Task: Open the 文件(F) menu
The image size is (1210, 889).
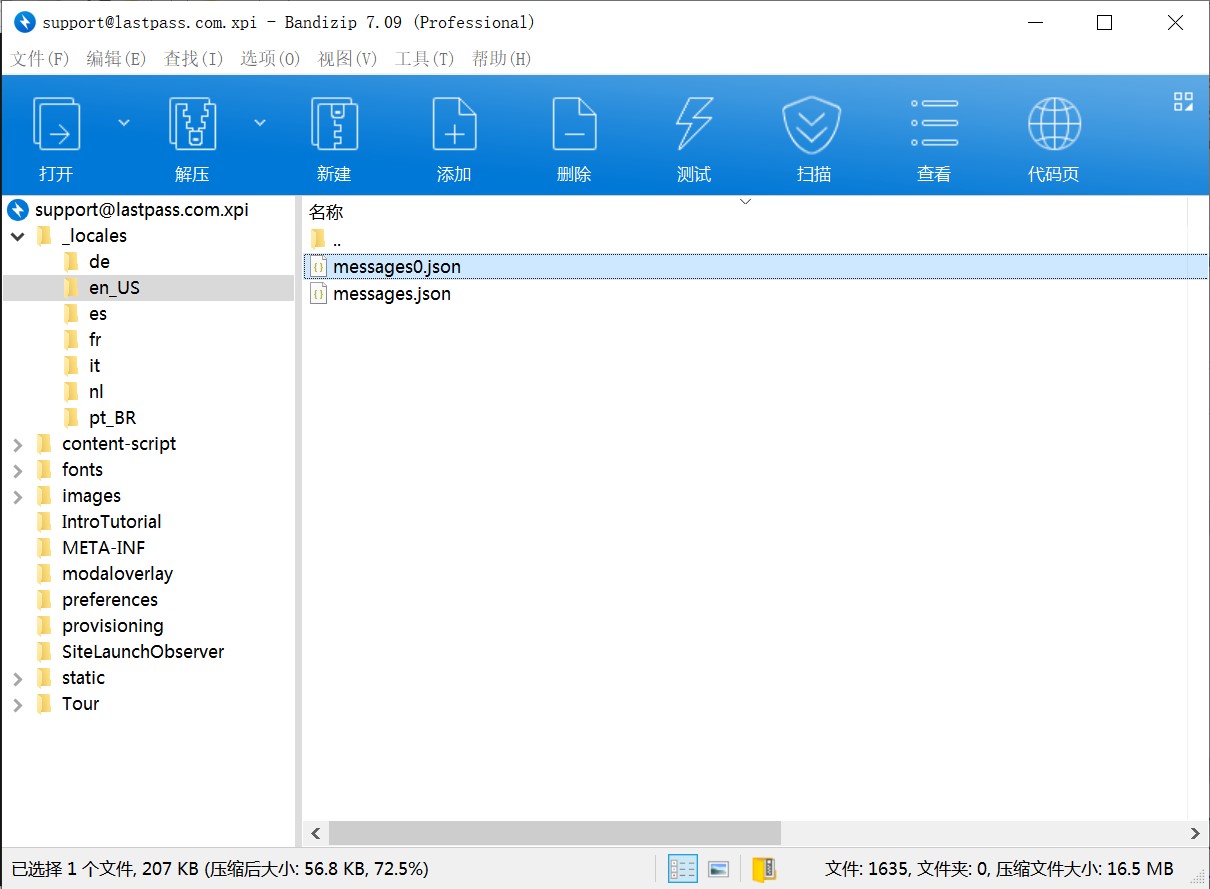Action: tap(40, 59)
